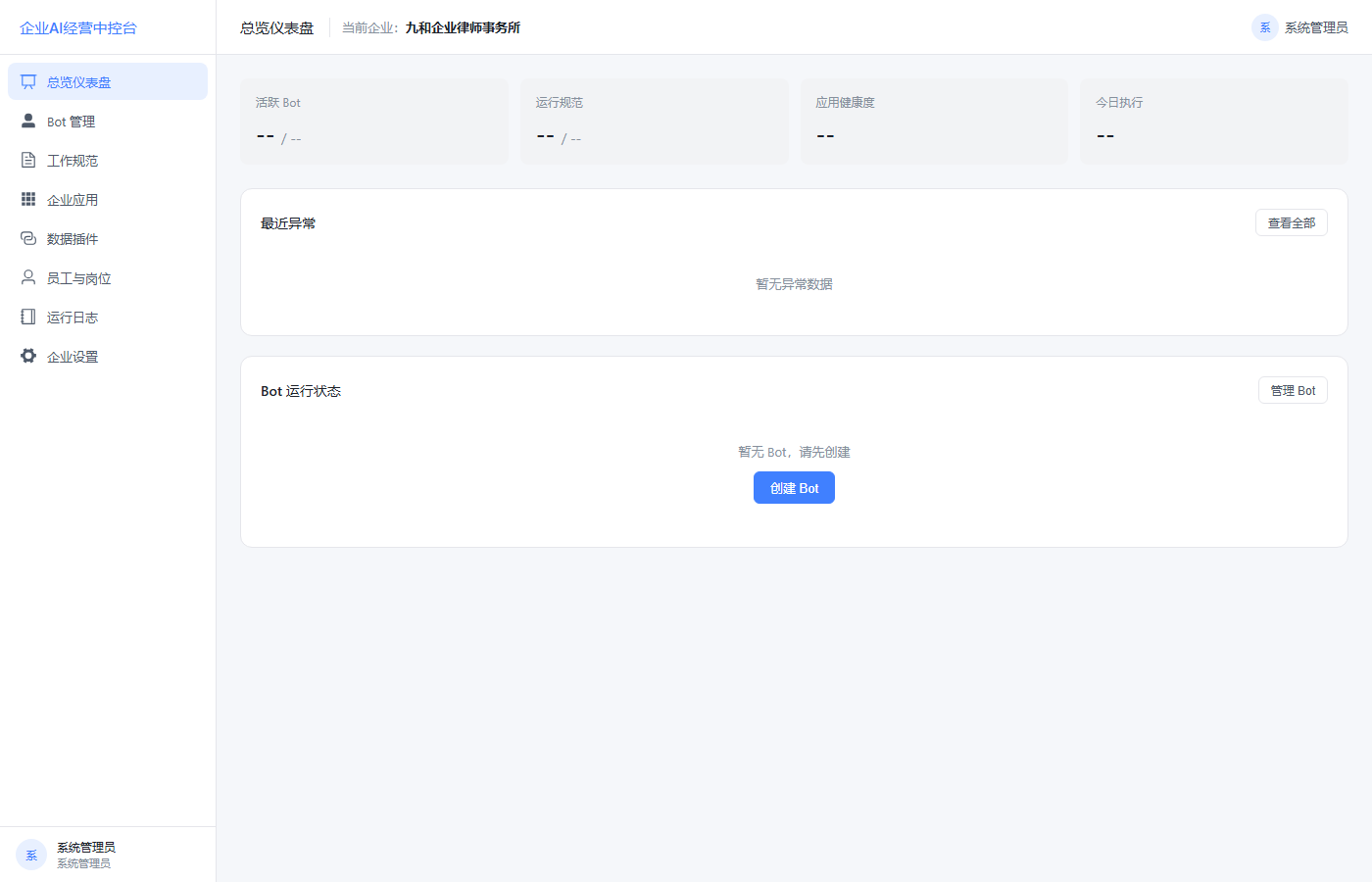
Task: Click the 总览仪表盘 page title in header
Action: pyautogui.click(x=277, y=27)
